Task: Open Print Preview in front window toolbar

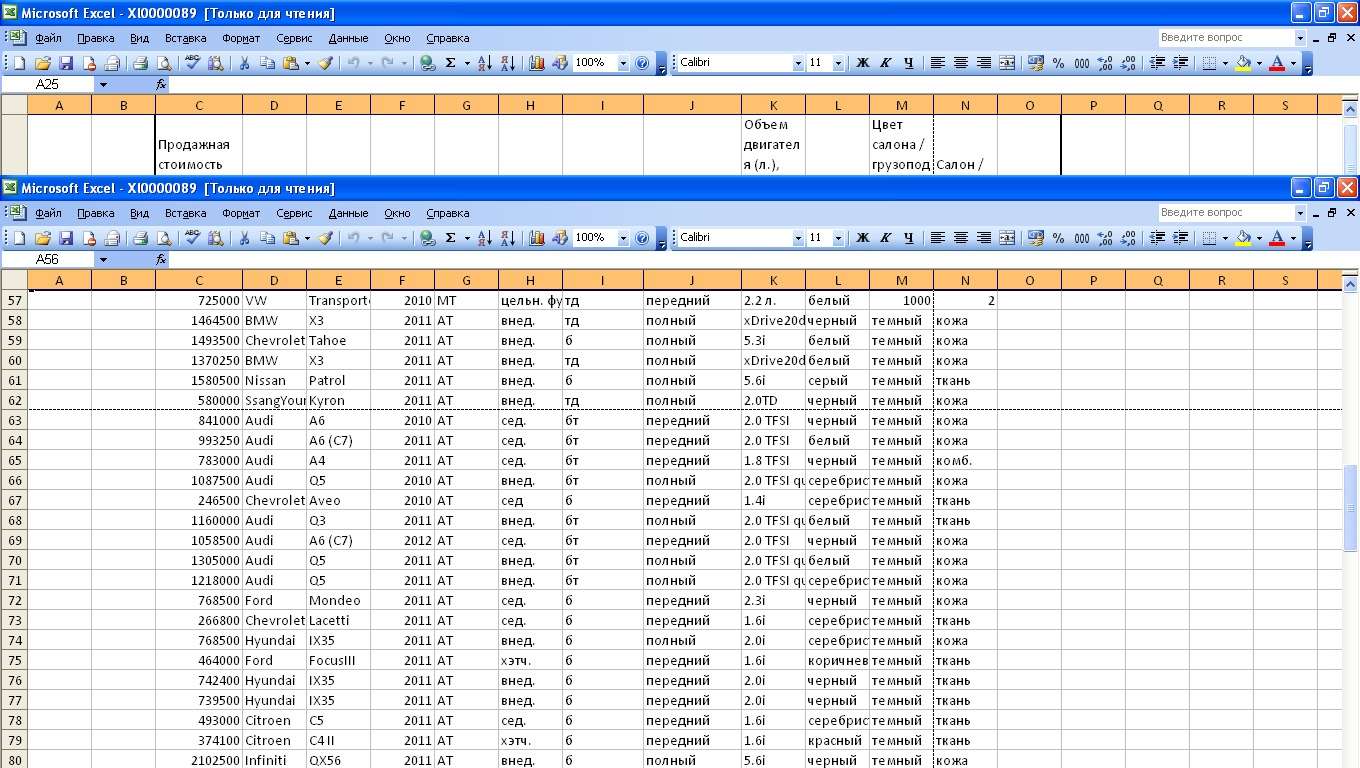Action: (163, 238)
